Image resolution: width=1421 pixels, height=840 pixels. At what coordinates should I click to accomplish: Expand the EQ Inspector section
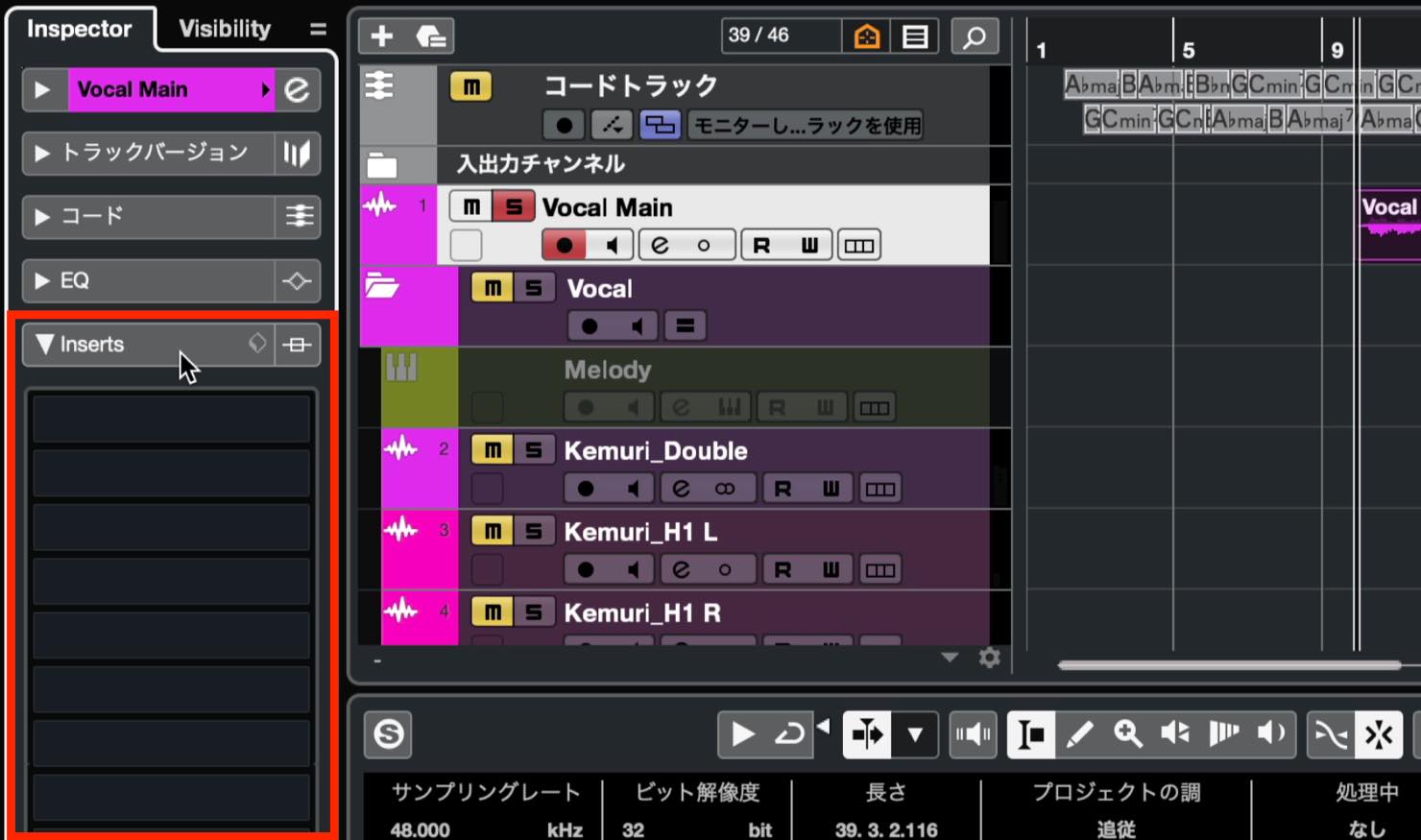click(42, 280)
